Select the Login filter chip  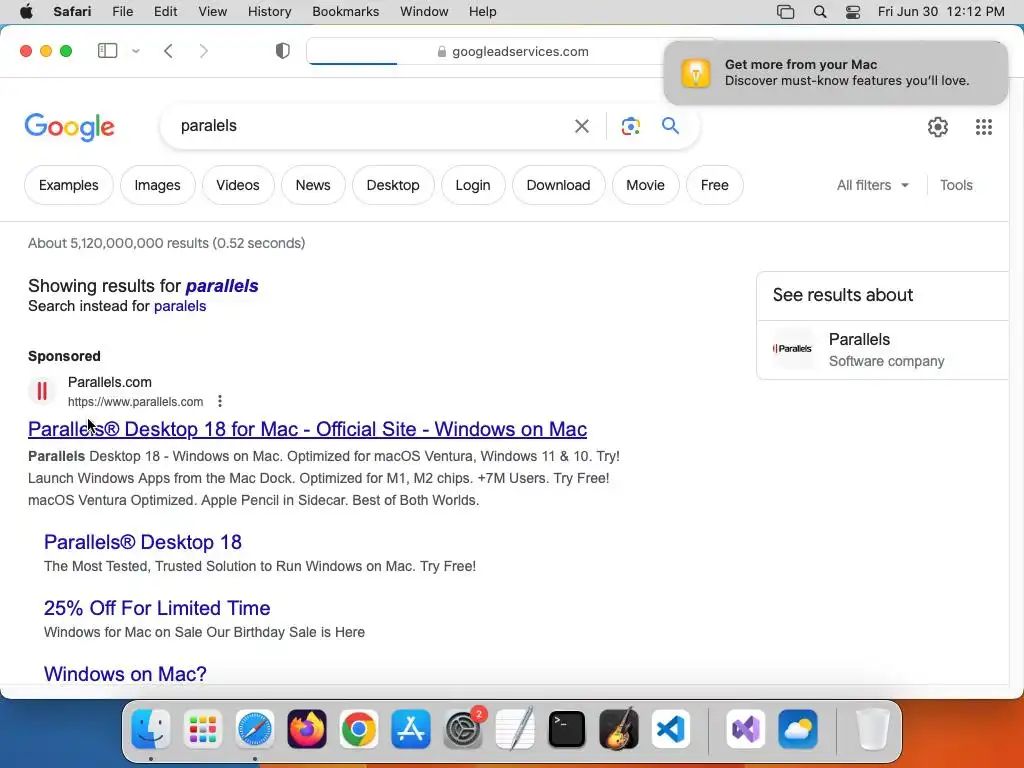tap(473, 185)
